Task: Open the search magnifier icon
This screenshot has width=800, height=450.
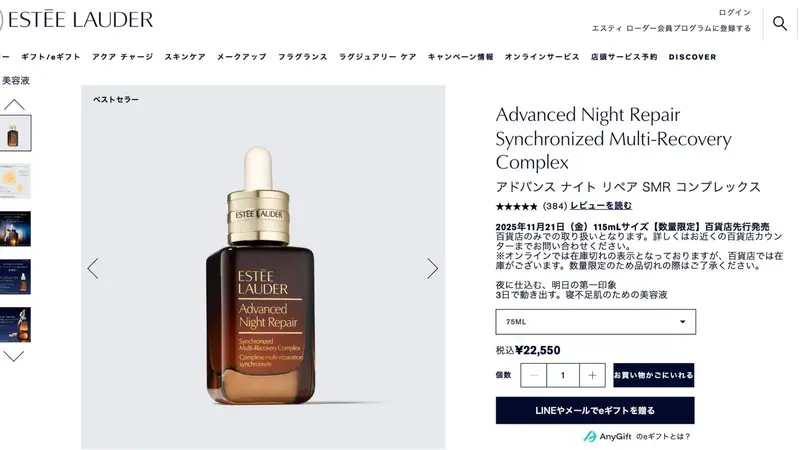Action: (780, 23)
